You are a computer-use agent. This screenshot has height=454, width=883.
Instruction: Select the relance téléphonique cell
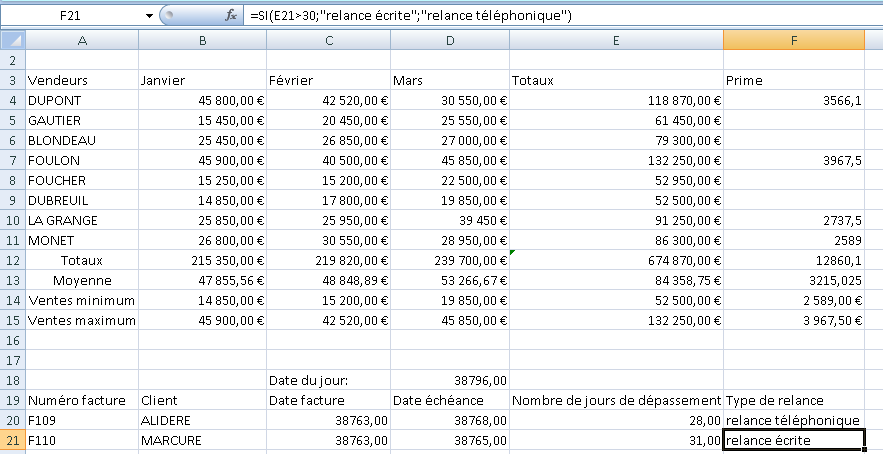click(x=793, y=420)
